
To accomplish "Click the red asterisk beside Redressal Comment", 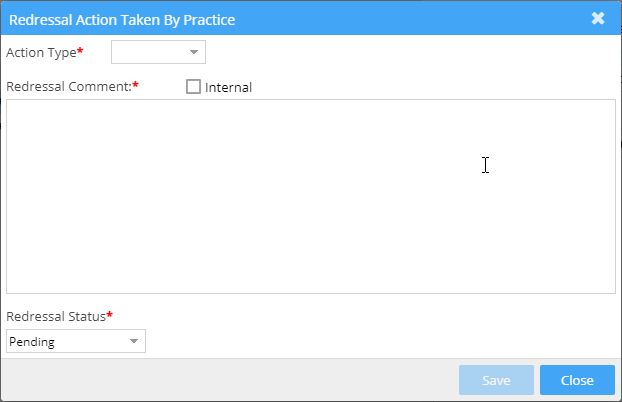I will [x=135, y=85].
